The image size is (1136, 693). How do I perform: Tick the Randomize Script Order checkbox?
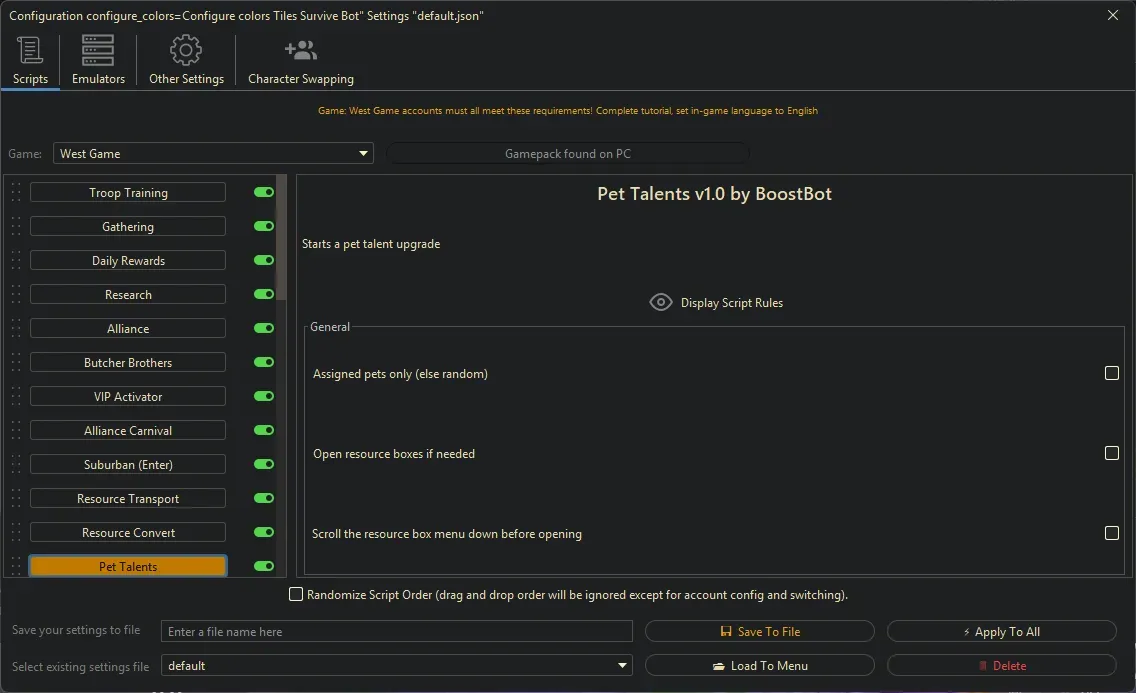[x=296, y=595]
